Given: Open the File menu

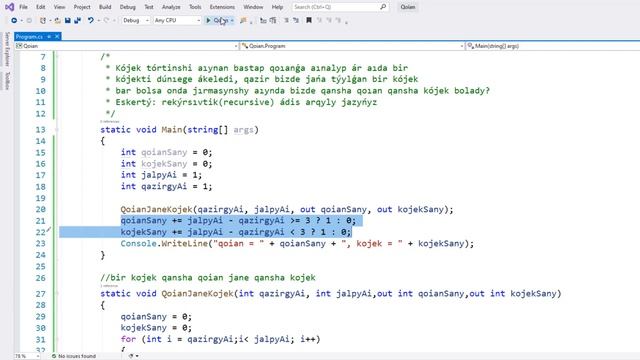Looking at the screenshot, I should click(x=23, y=7).
